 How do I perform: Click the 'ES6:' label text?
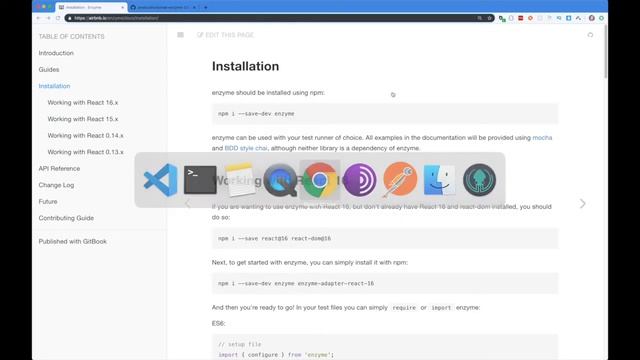tap(218, 323)
